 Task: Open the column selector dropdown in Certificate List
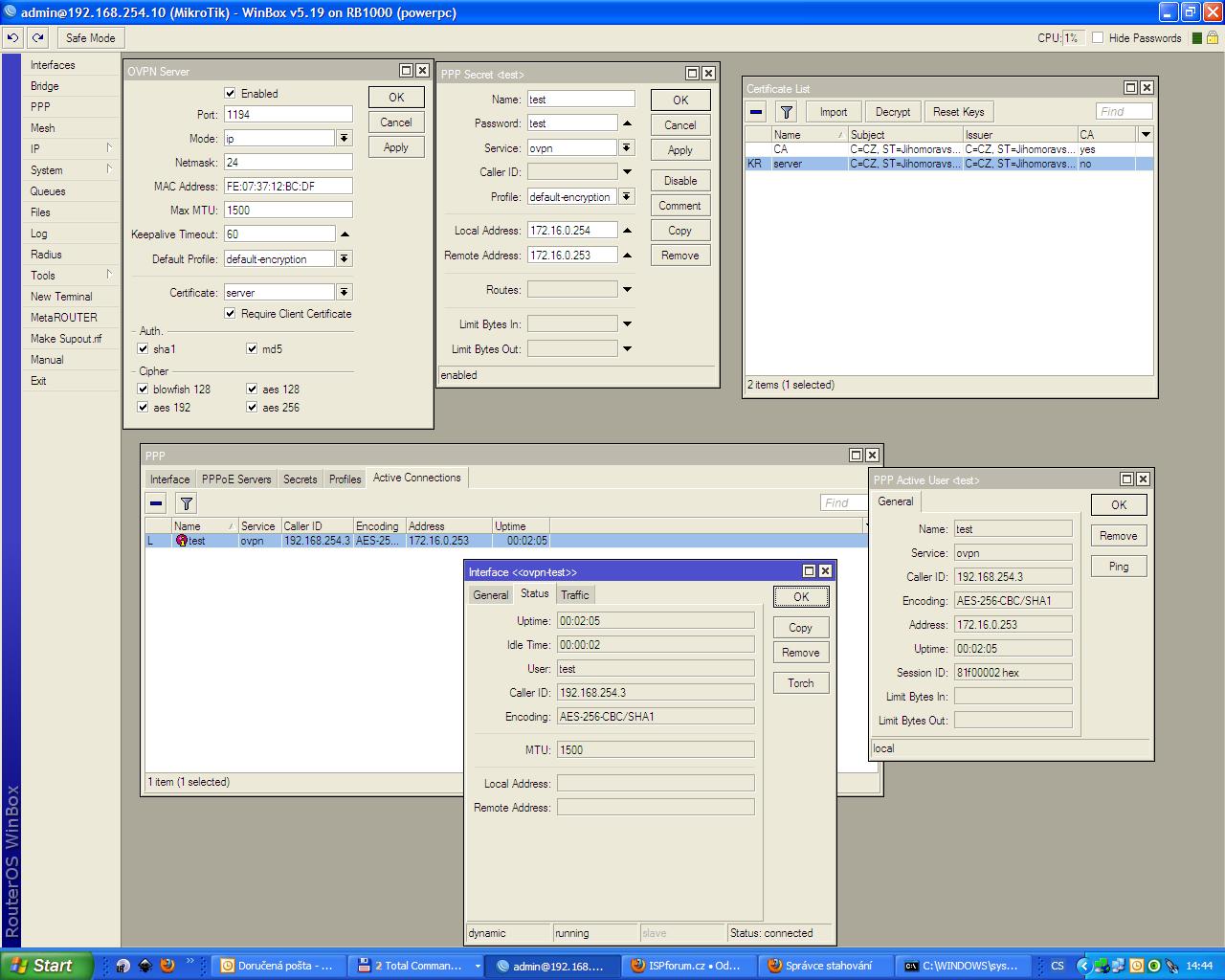(1145, 134)
